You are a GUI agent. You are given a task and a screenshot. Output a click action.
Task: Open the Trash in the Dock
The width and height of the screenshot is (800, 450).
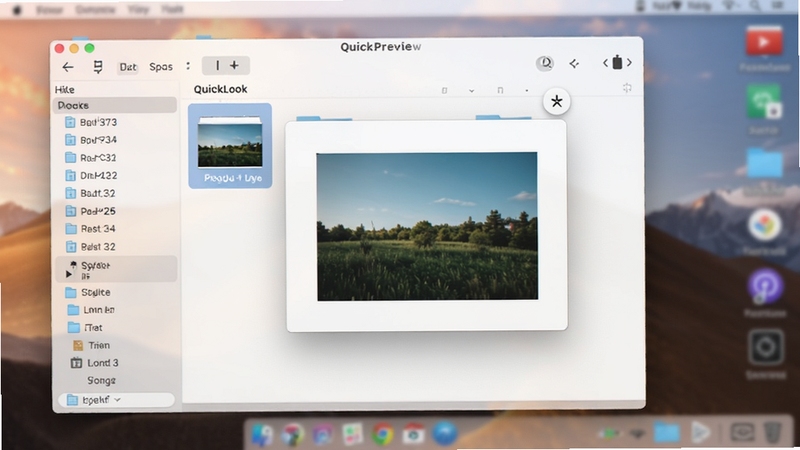(773, 433)
